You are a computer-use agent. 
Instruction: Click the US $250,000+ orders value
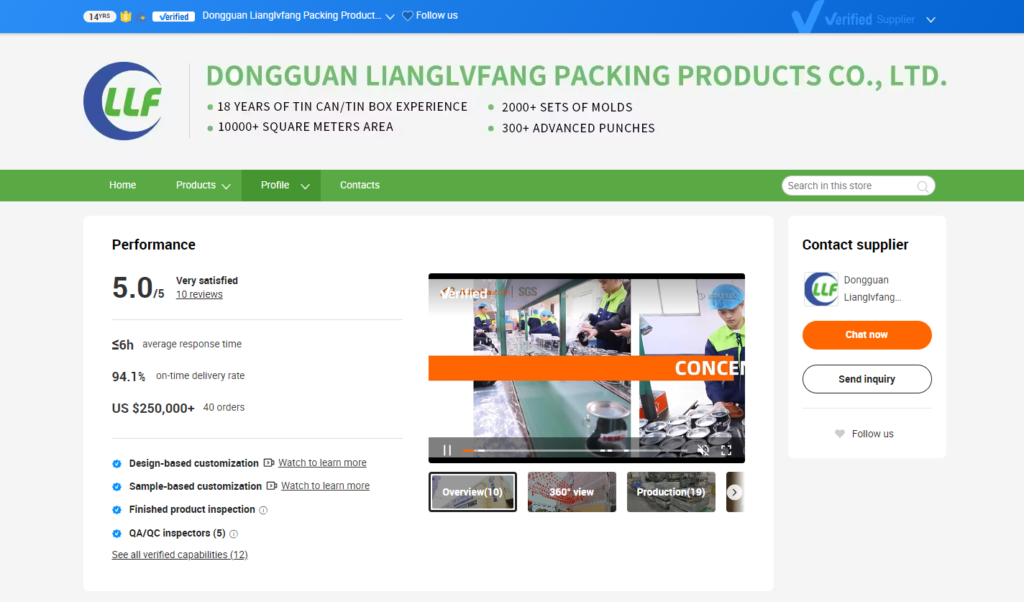[x=153, y=409]
